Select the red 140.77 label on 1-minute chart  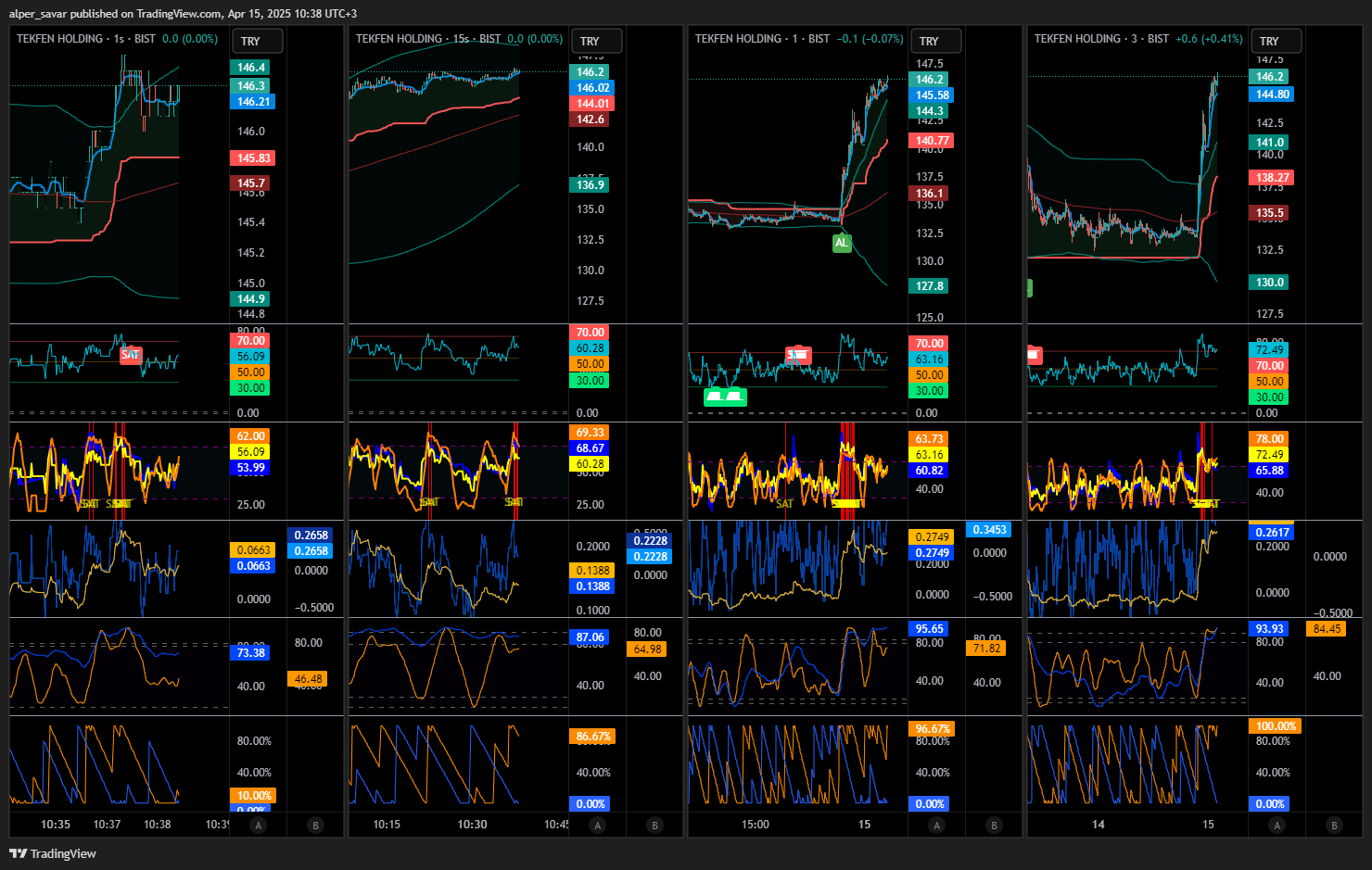tap(931, 141)
